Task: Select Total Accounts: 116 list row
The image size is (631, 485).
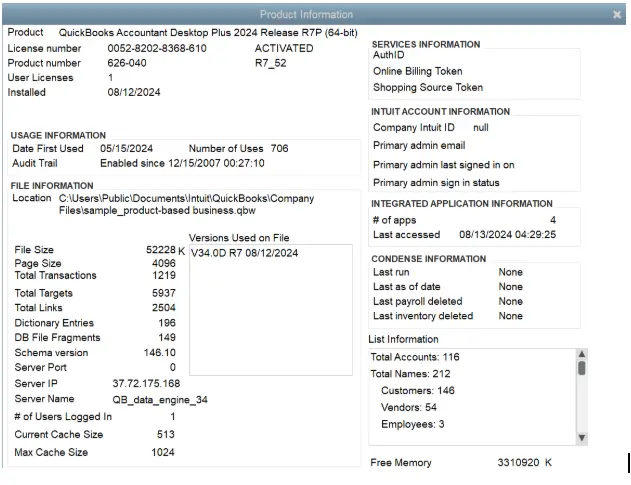Action: (415, 357)
